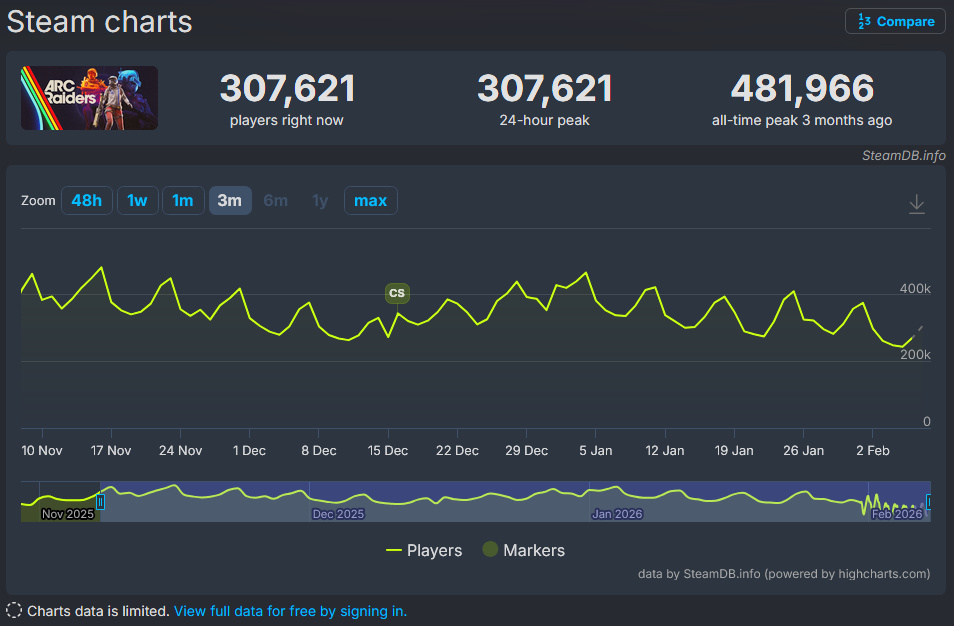Click the 'data by SteamDB.info' credit line
954x626 pixels.
784,574
